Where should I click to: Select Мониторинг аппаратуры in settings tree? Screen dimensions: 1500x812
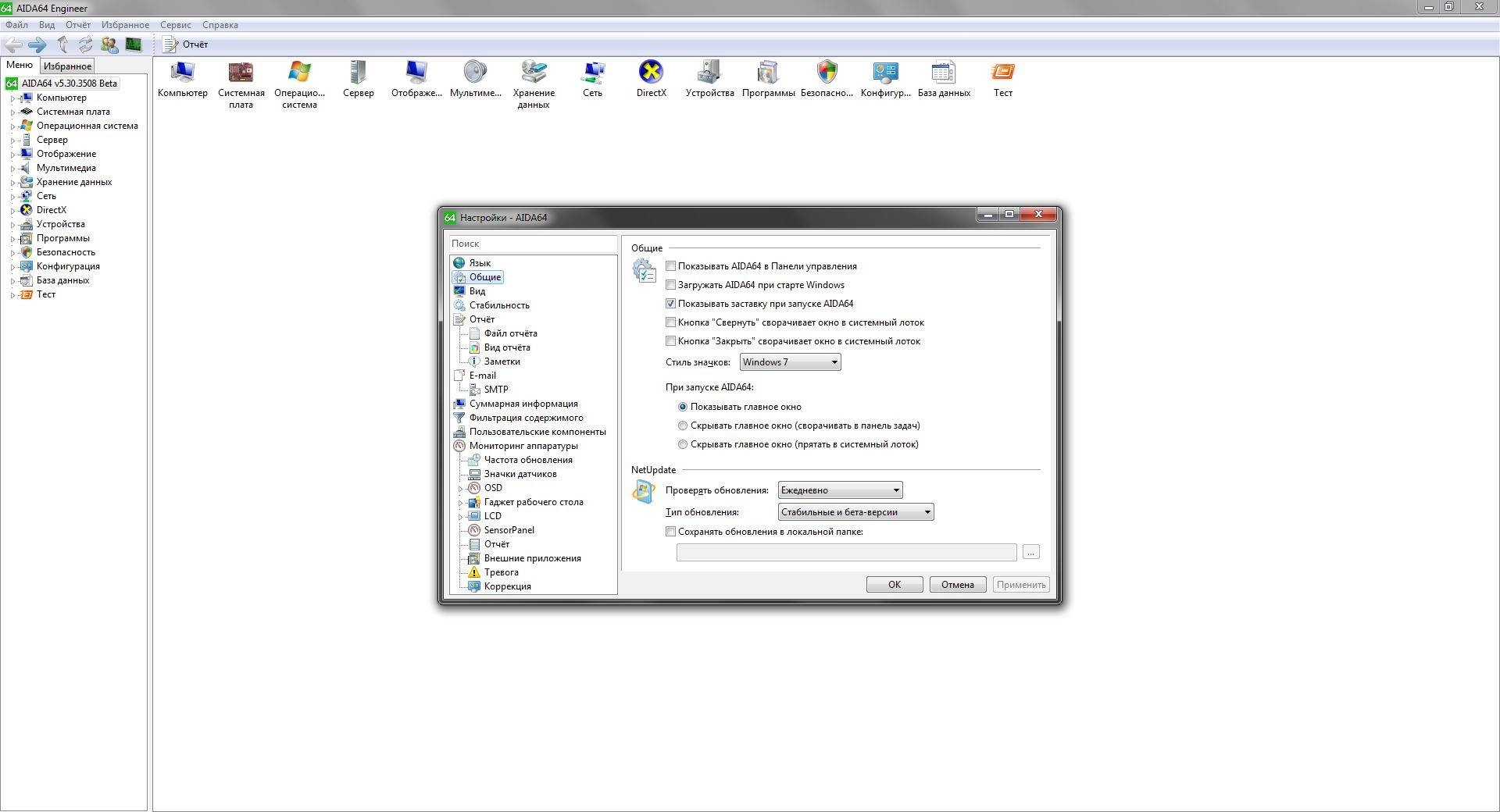tap(523, 446)
